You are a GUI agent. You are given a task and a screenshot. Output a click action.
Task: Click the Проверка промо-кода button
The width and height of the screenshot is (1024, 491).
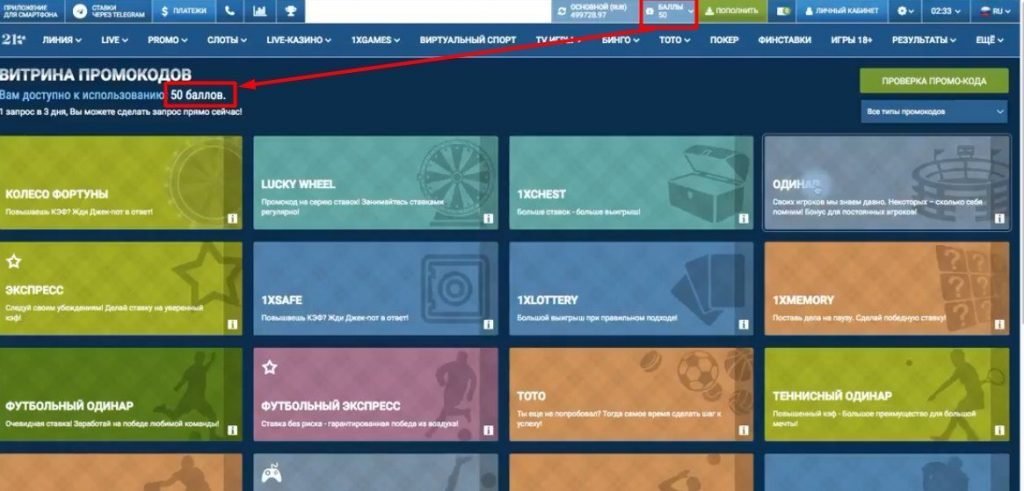click(x=934, y=81)
